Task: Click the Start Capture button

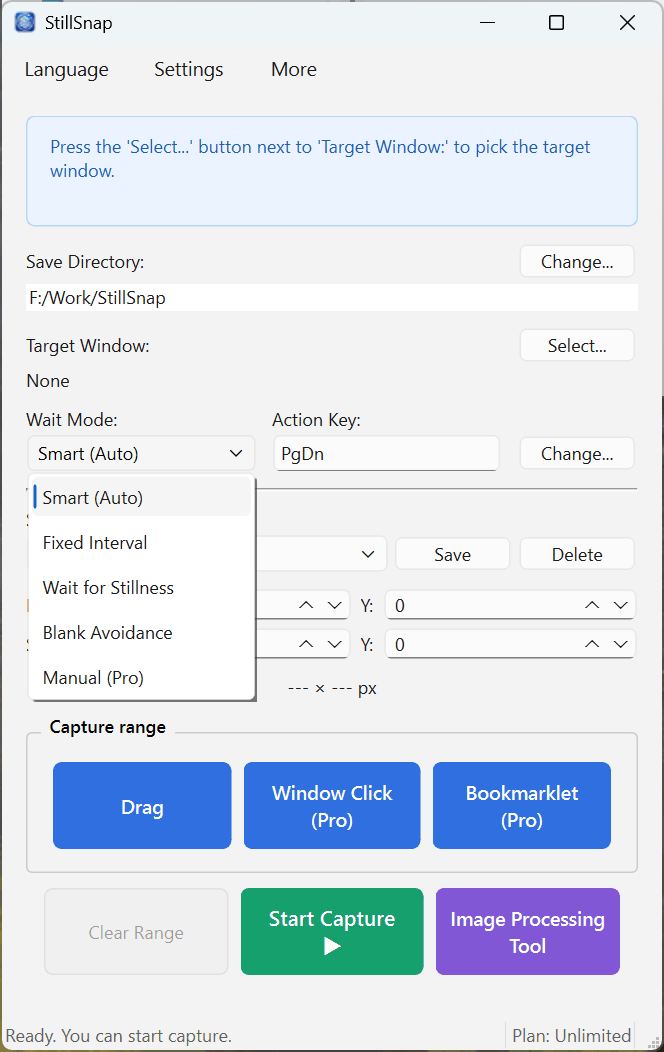Action: [x=332, y=932]
